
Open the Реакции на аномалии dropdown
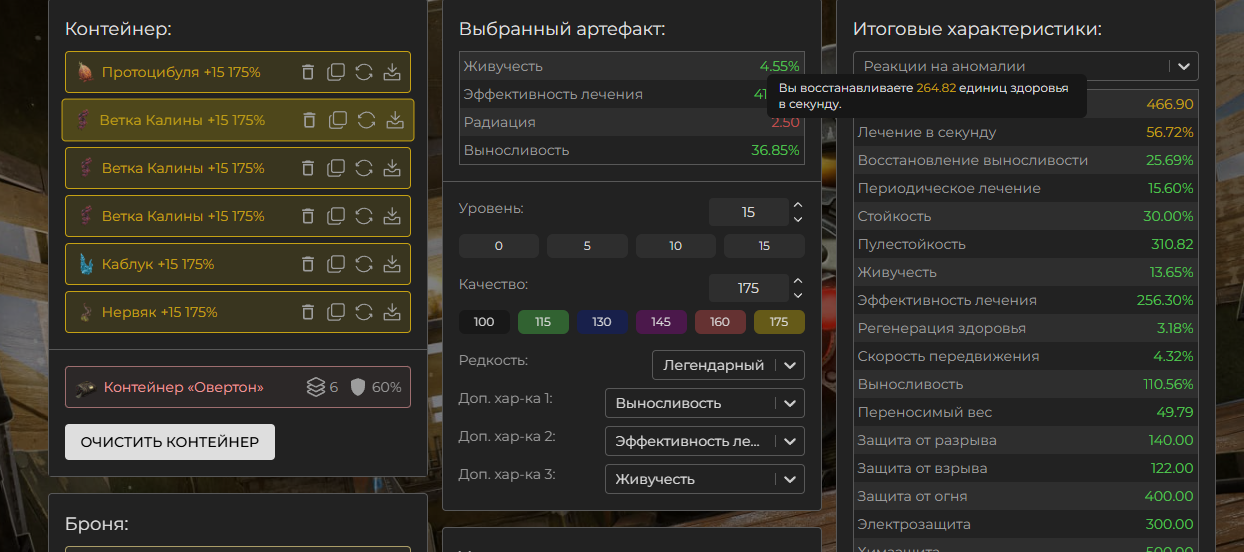click(1025, 67)
